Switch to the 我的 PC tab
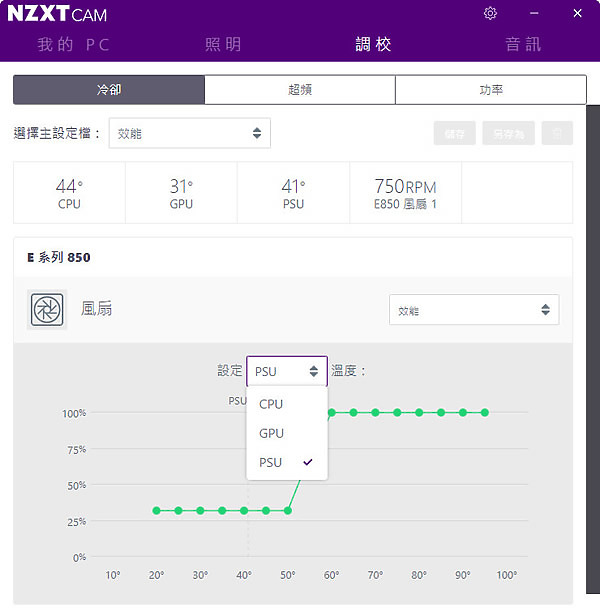This screenshot has width=600, height=612. [x=73, y=44]
